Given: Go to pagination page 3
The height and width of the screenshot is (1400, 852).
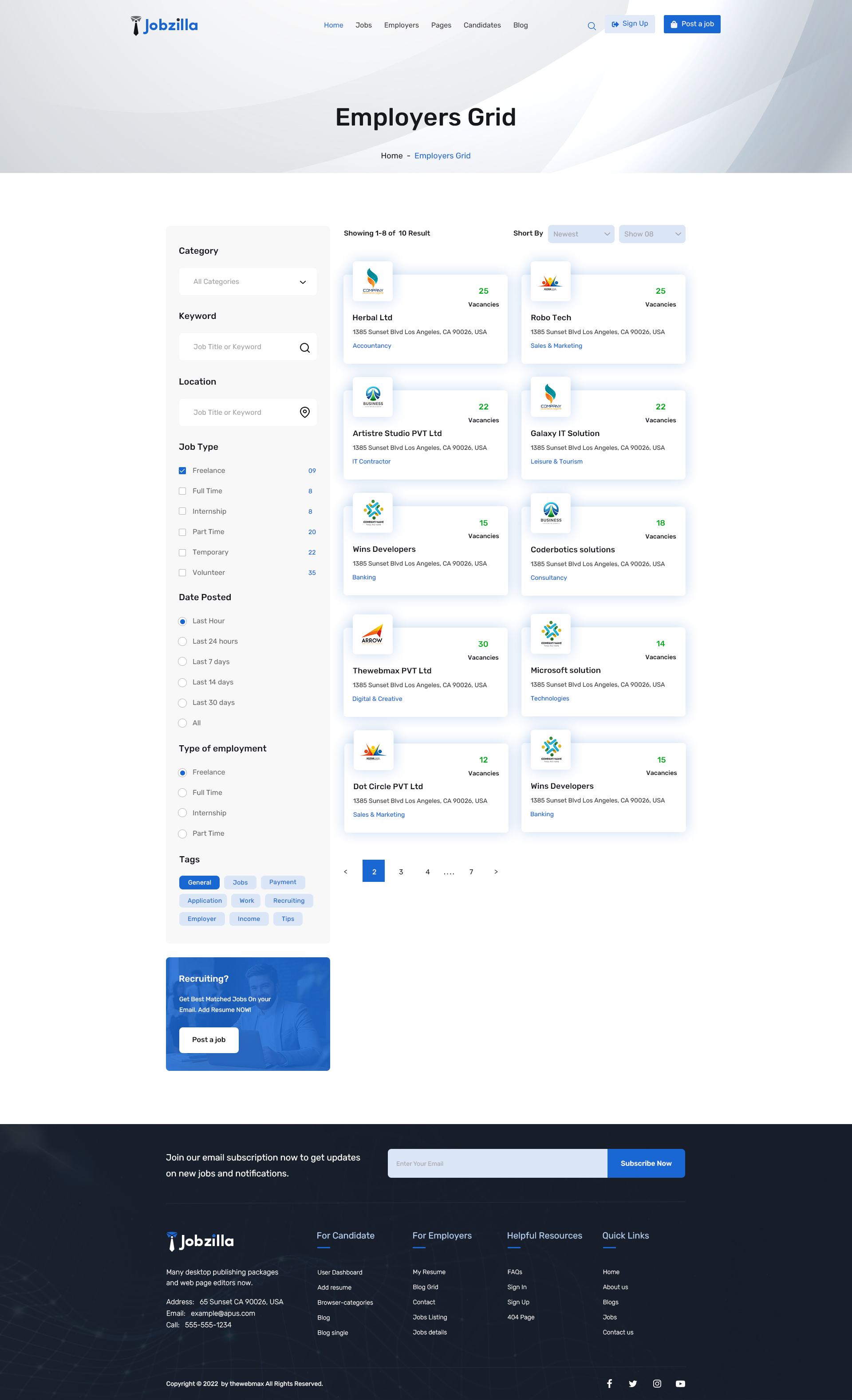Looking at the screenshot, I should pos(401,872).
